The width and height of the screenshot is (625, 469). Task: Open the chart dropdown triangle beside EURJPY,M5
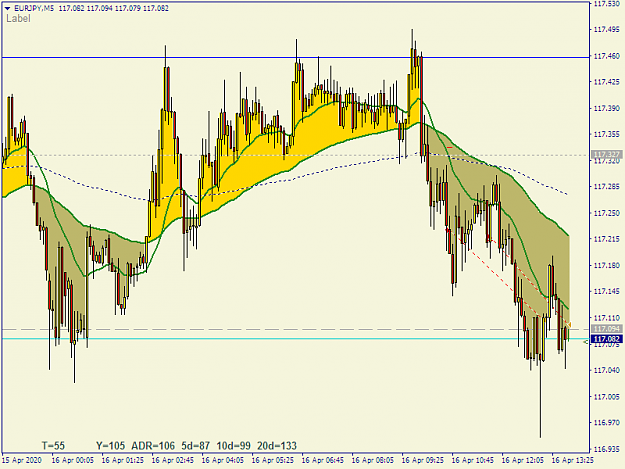7,8
